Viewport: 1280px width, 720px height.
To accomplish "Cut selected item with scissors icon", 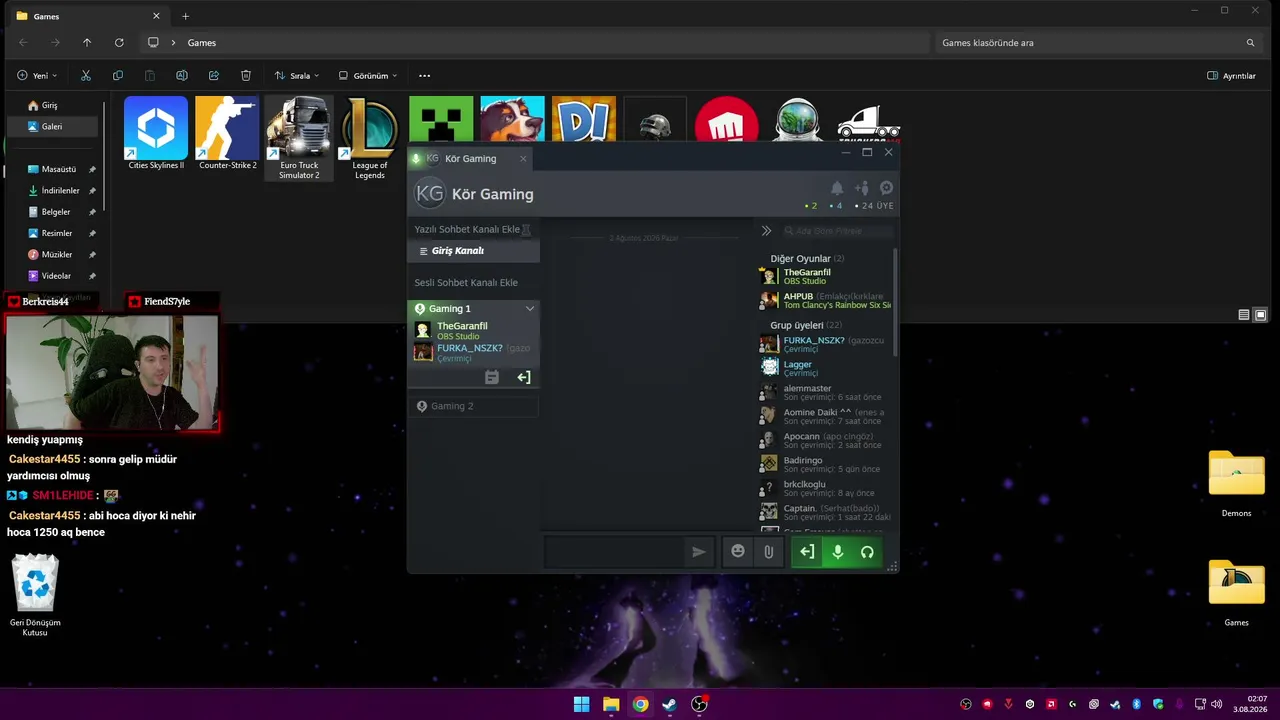I will click(x=86, y=75).
